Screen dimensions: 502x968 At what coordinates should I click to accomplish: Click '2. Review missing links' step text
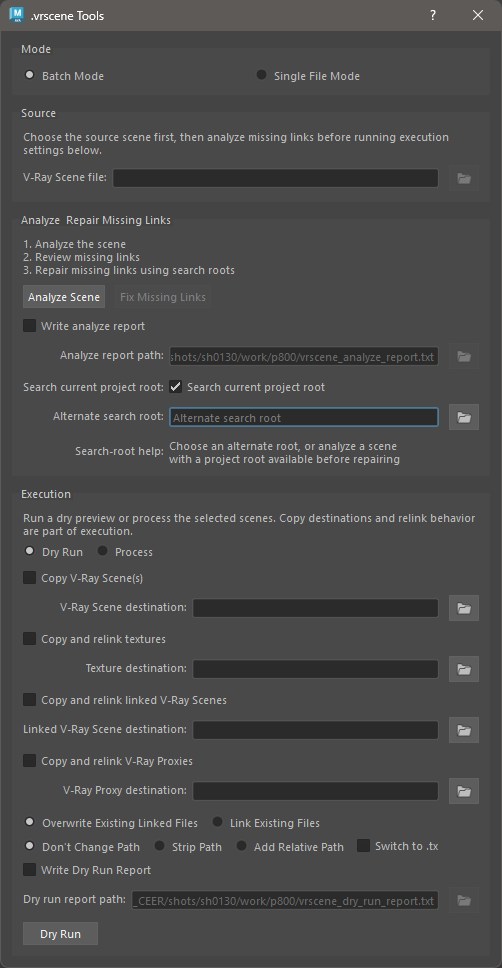[82, 257]
